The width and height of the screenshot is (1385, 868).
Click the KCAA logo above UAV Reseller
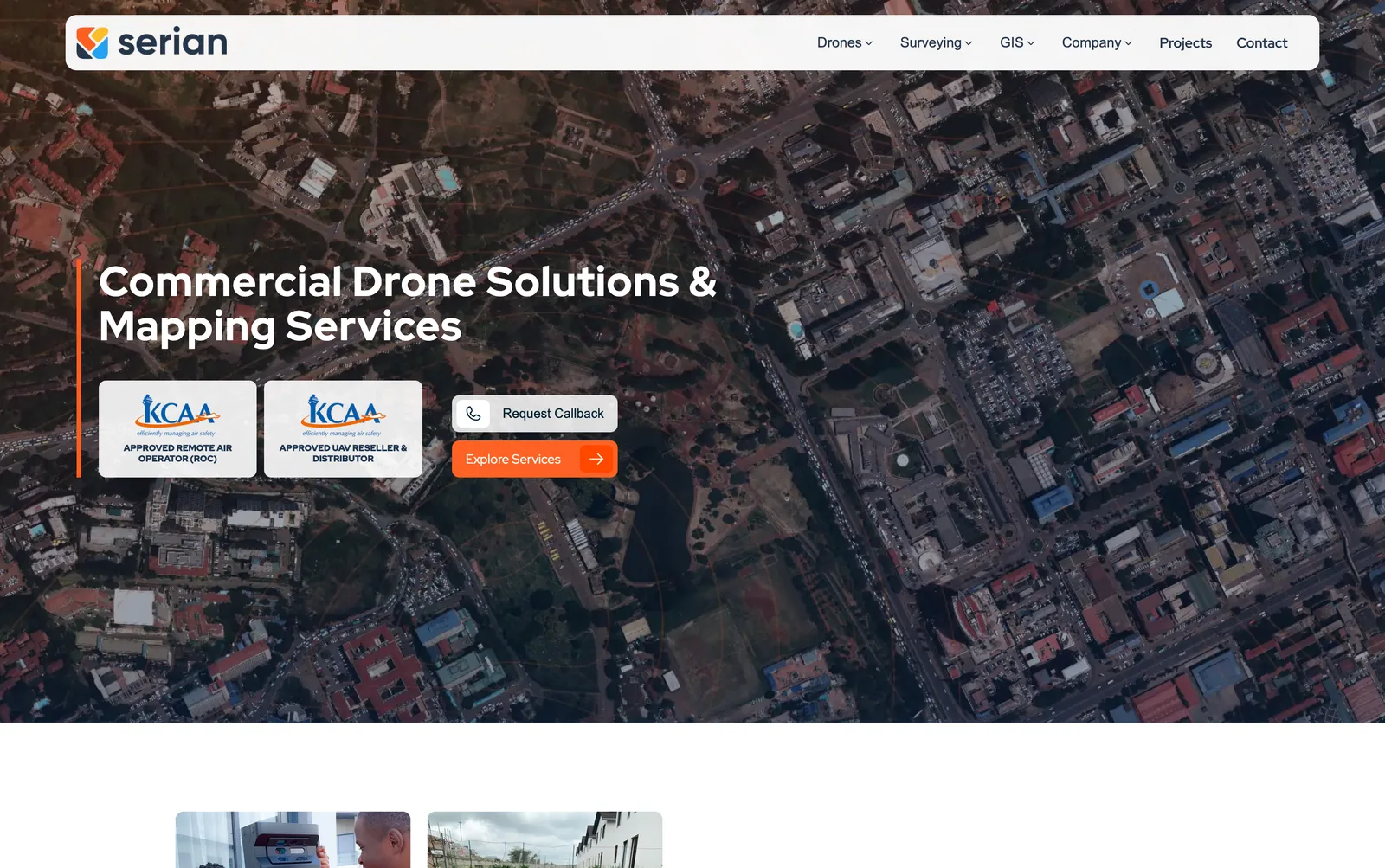click(343, 415)
